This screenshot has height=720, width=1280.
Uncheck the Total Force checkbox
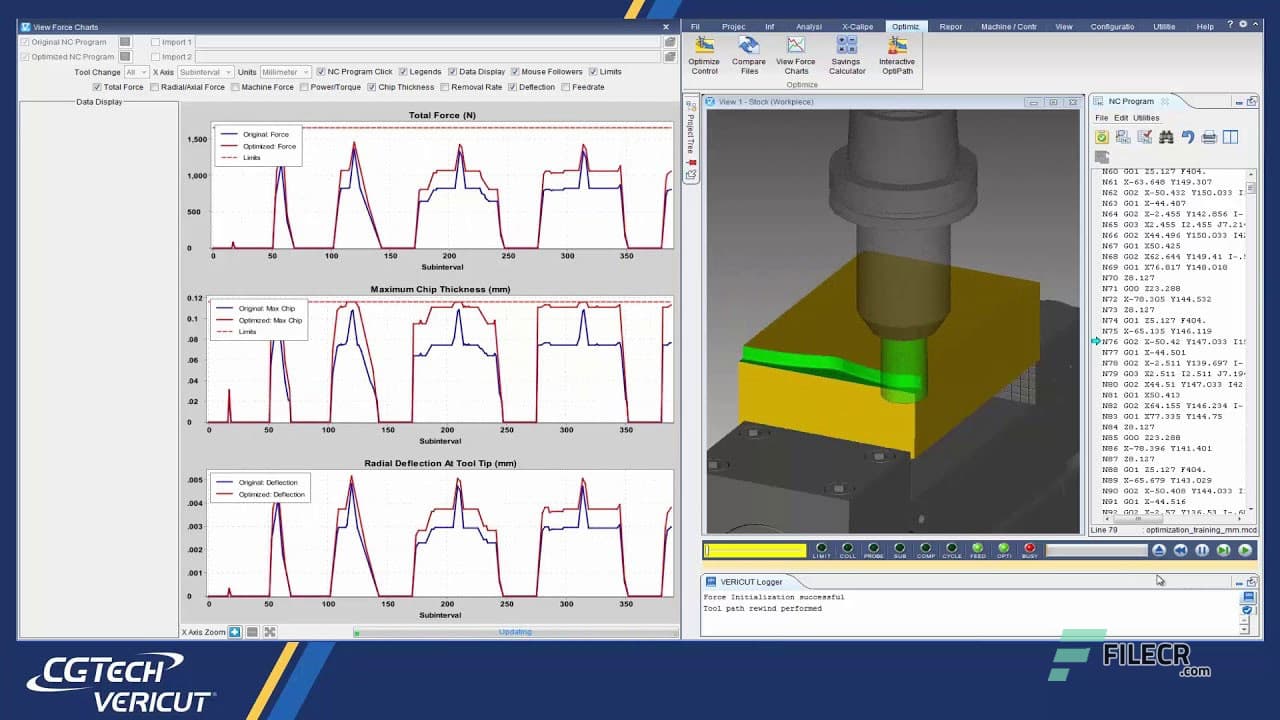[97, 87]
